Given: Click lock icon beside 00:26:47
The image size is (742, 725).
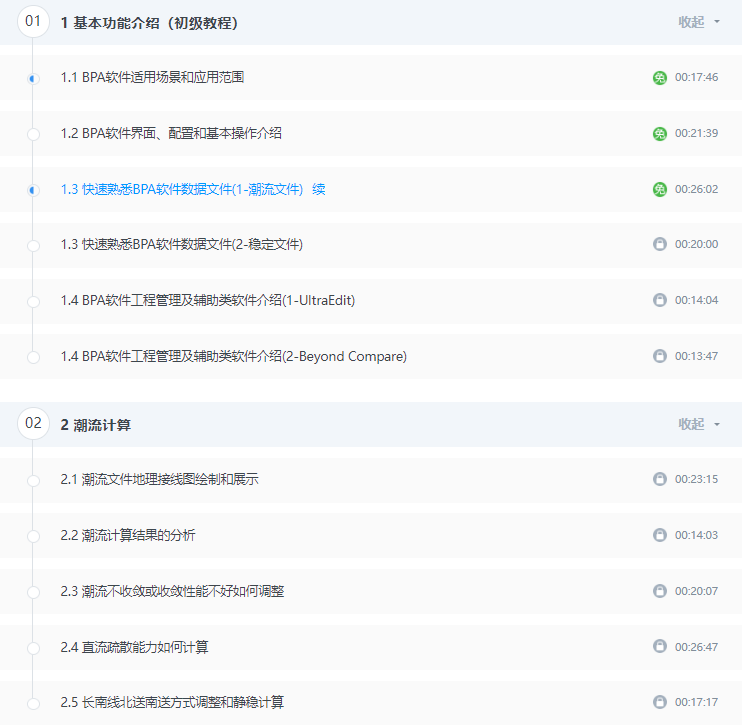Looking at the screenshot, I should (660, 646).
